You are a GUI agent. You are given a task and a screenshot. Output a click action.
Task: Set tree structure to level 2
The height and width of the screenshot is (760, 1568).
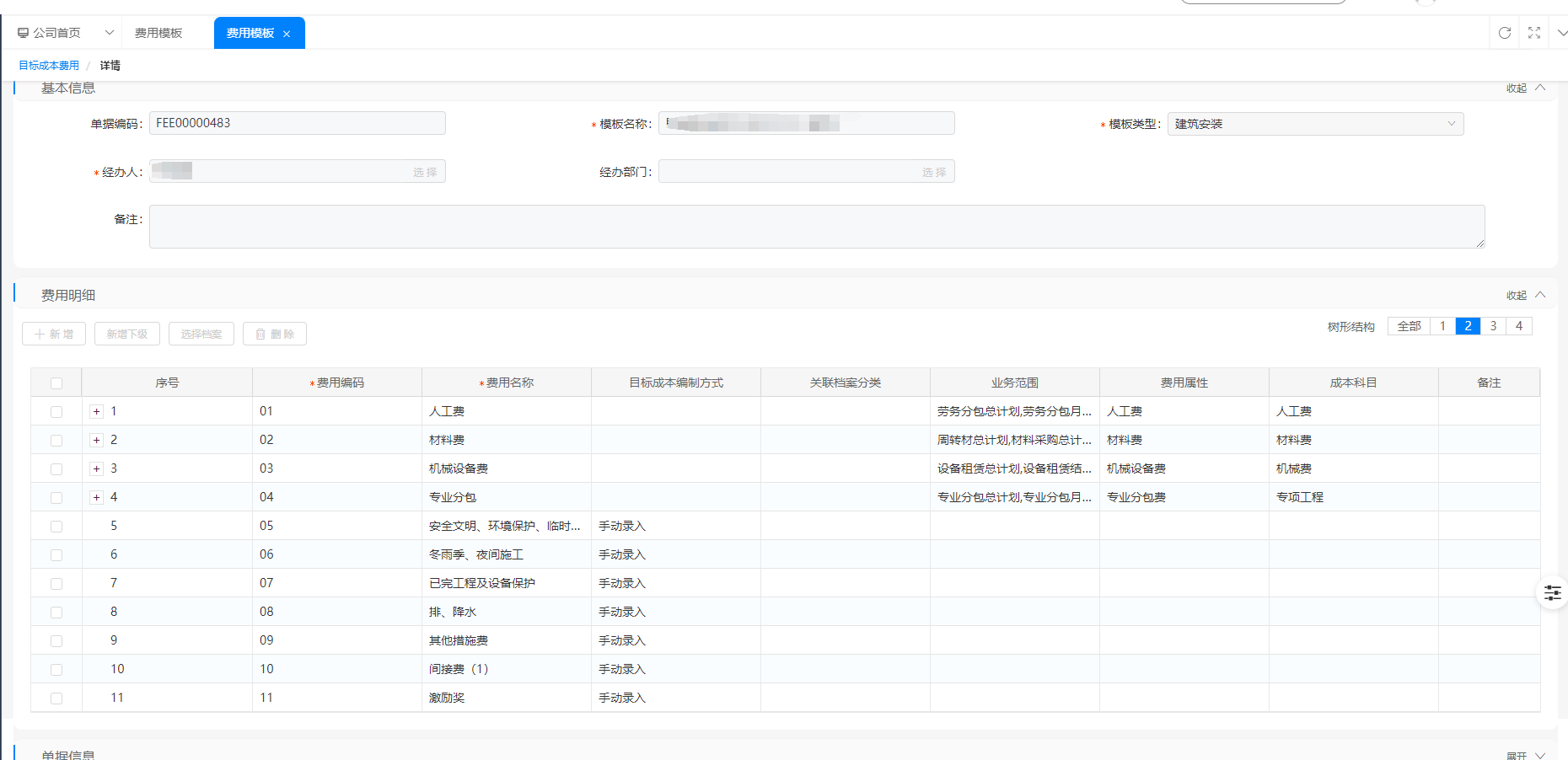(x=1468, y=326)
